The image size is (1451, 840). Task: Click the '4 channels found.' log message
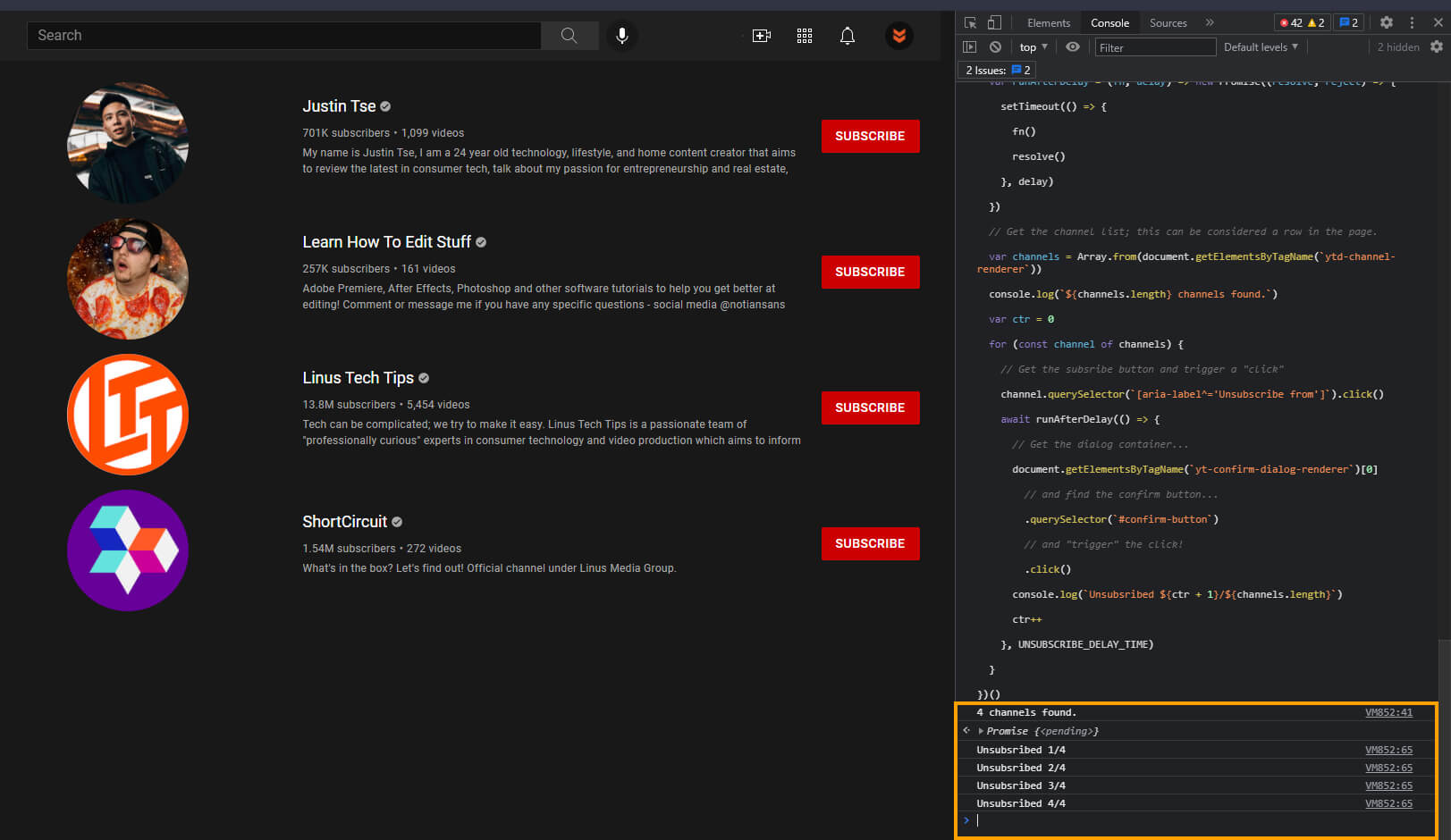(x=1026, y=712)
